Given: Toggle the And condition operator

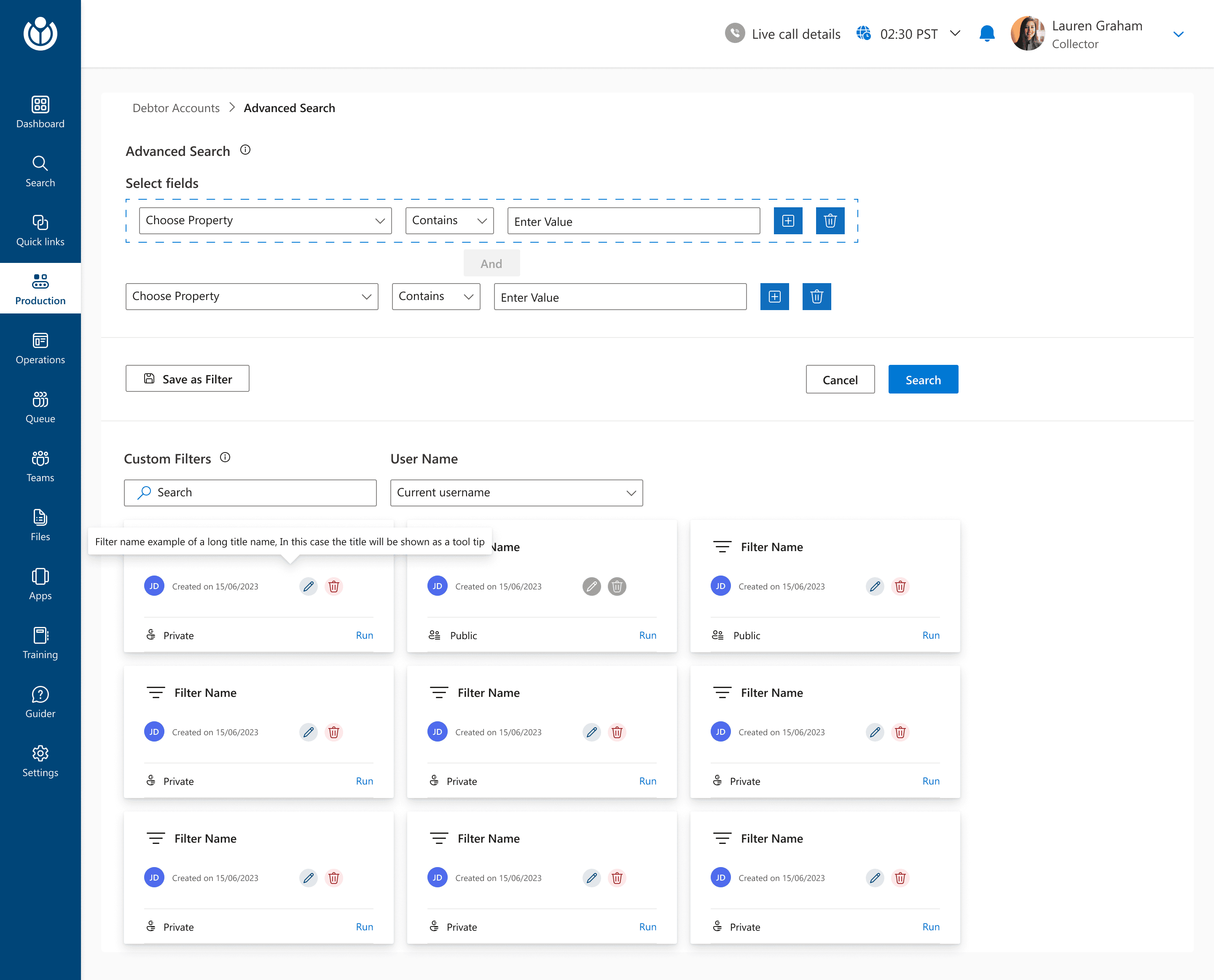Looking at the screenshot, I should click(491, 264).
